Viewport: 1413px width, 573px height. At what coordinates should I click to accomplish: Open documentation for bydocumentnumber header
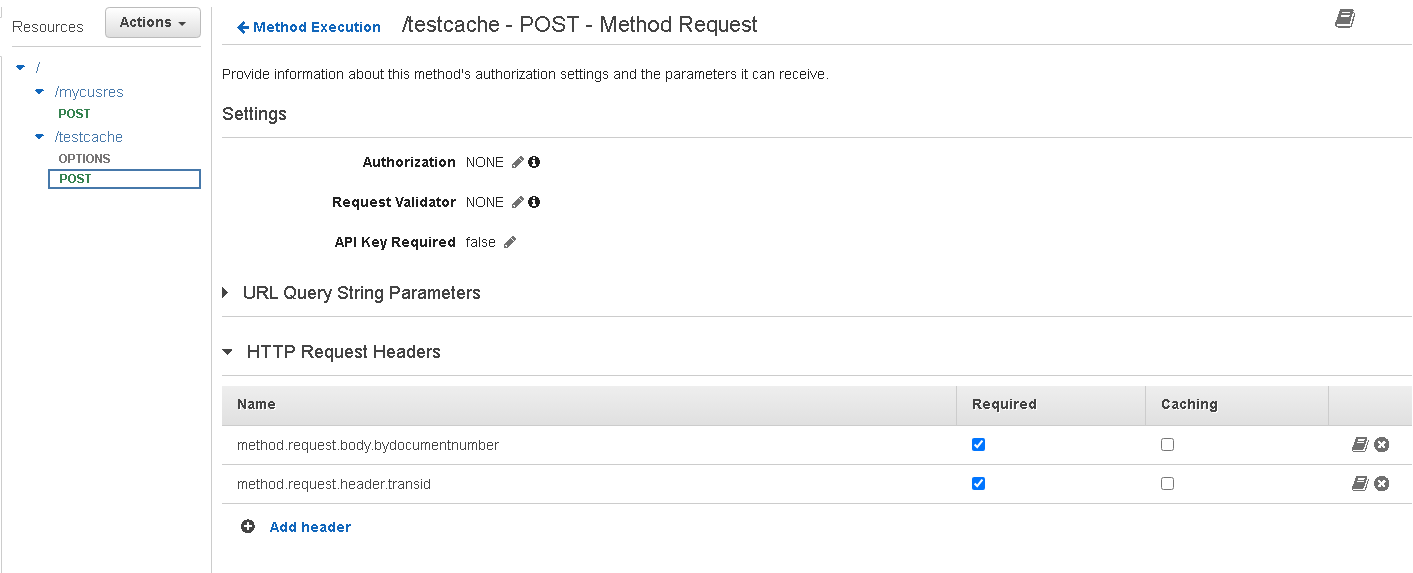(1360, 445)
